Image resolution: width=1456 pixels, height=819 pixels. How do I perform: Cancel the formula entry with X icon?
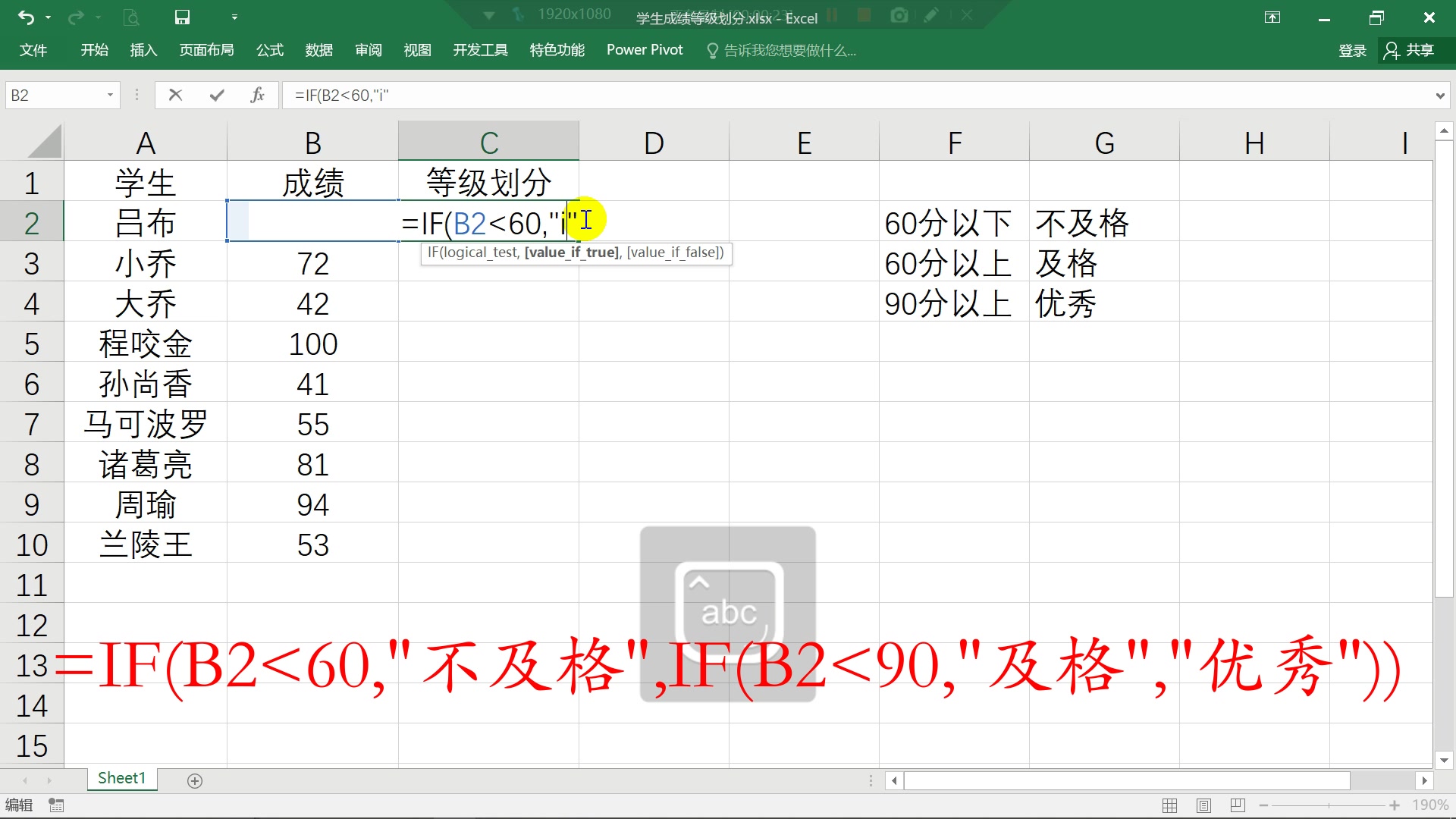coord(175,95)
